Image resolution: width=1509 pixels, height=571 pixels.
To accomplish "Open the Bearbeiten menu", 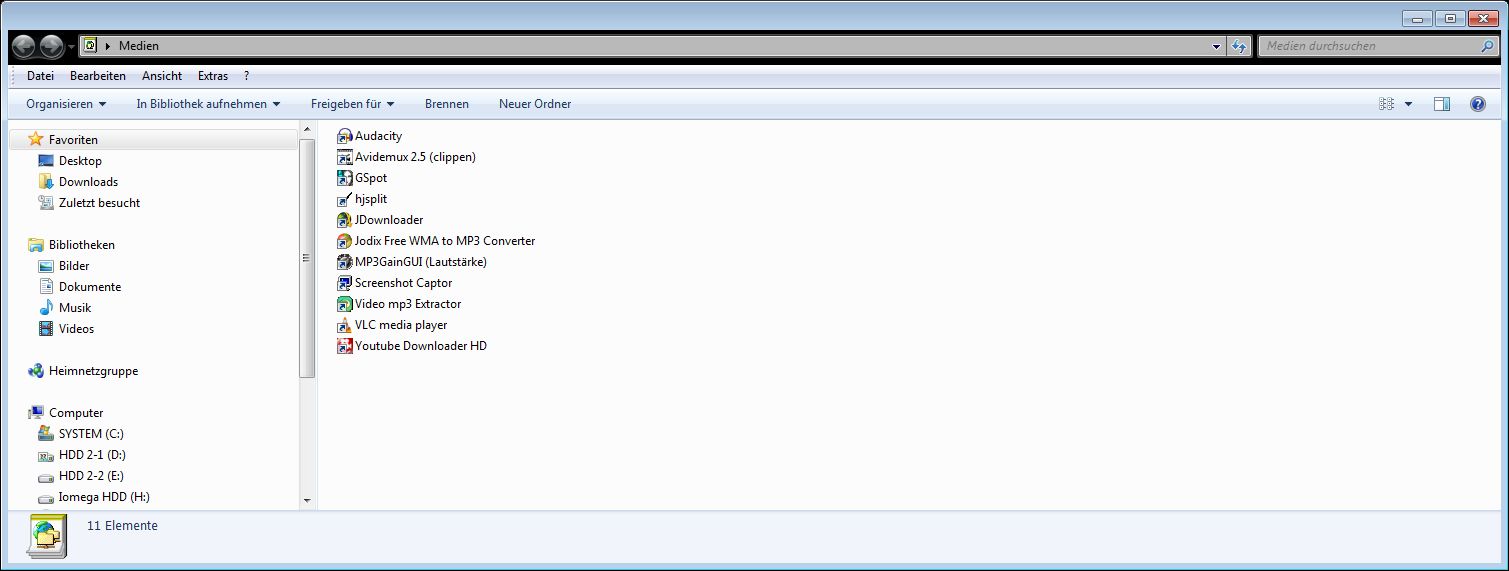I will (98, 76).
